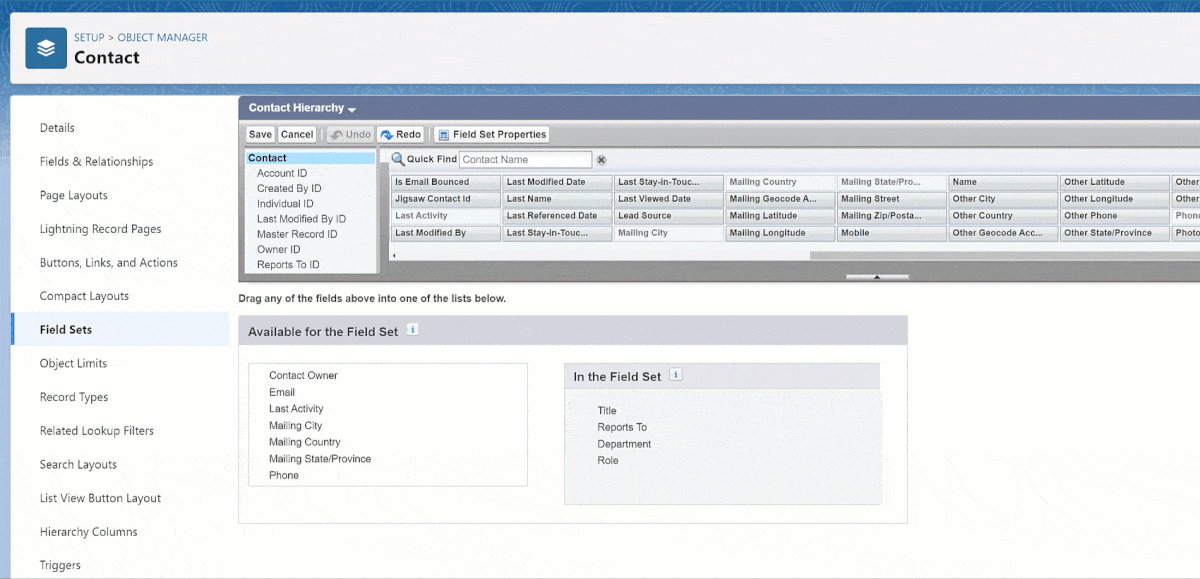Select Reports To ID in the tree

tap(287, 265)
